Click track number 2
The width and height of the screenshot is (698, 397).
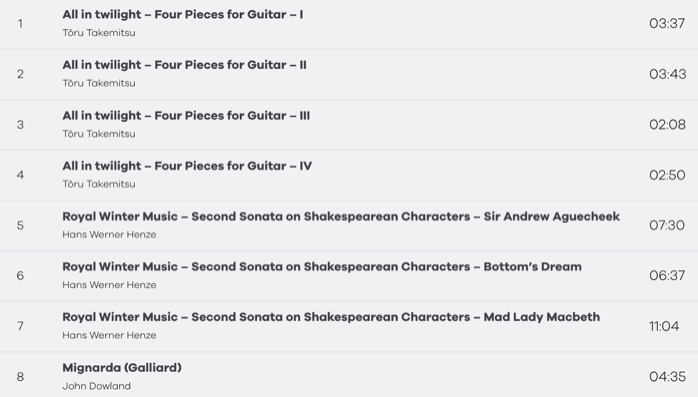tap(20, 74)
